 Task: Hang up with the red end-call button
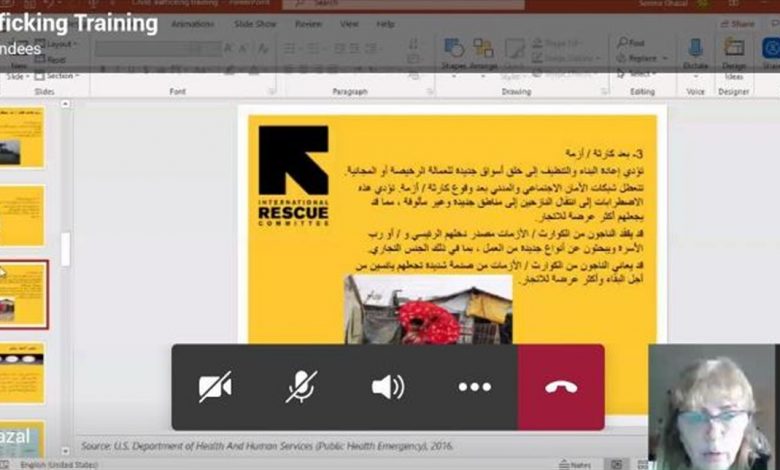pos(561,387)
